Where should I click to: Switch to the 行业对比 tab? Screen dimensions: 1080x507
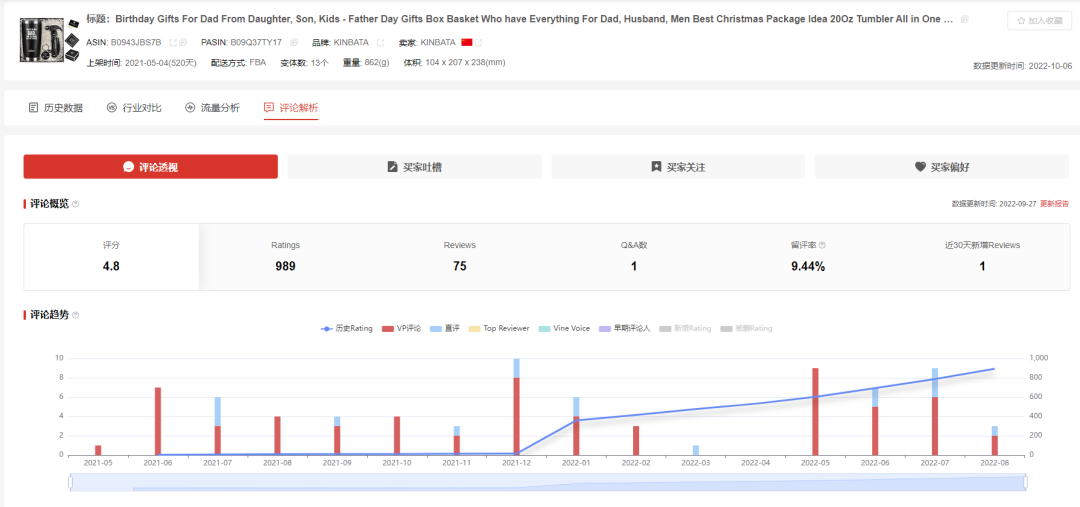(134, 107)
